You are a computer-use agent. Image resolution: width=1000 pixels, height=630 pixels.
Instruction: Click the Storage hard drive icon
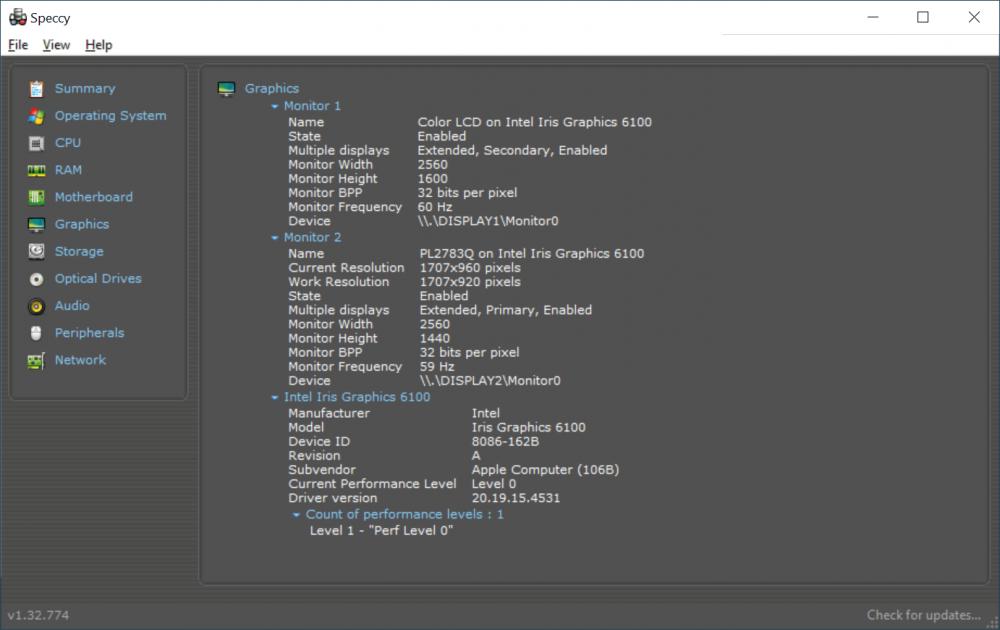[x=36, y=251]
